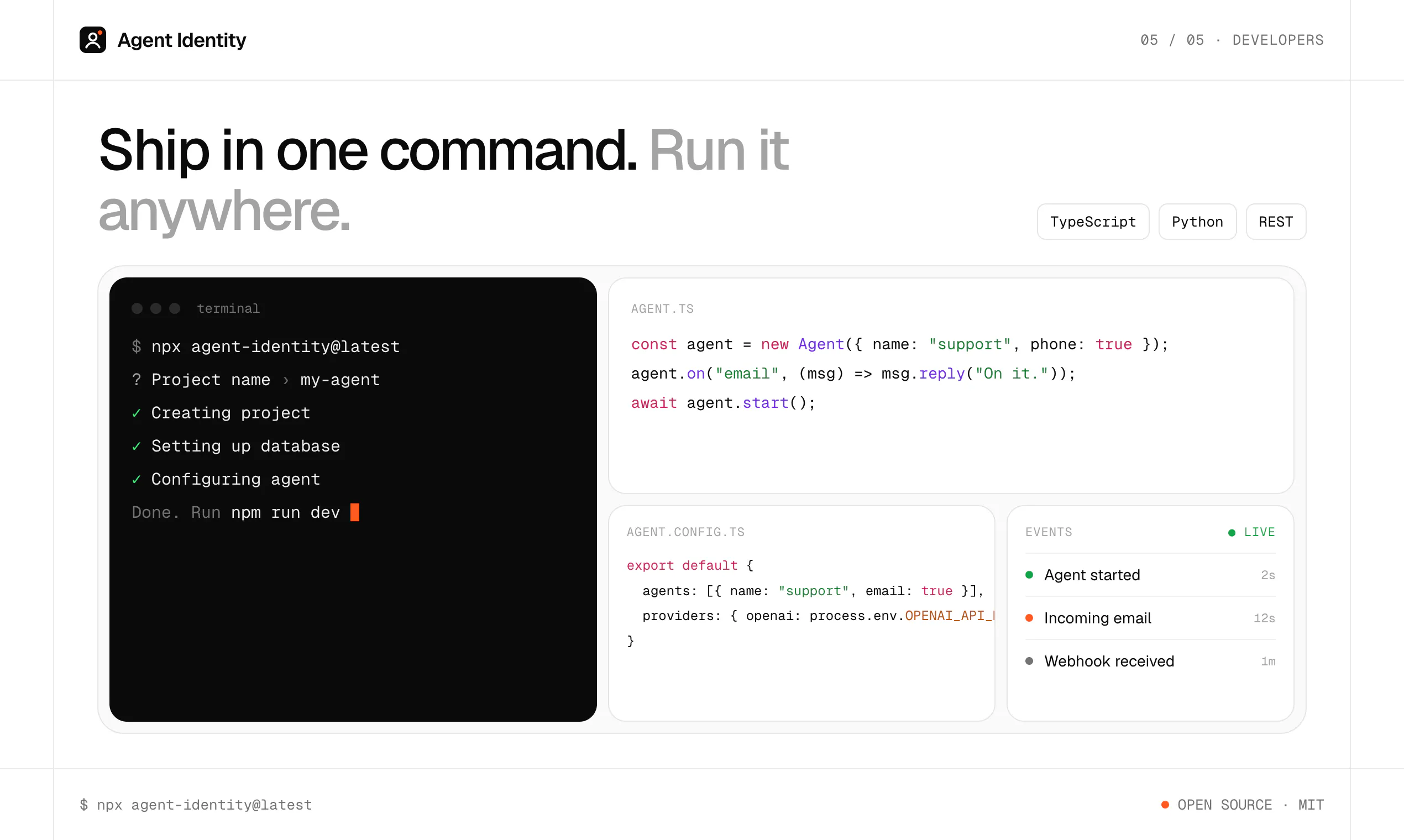Click the Agent Identity logo icon
1404x840 pixels.
93,40
